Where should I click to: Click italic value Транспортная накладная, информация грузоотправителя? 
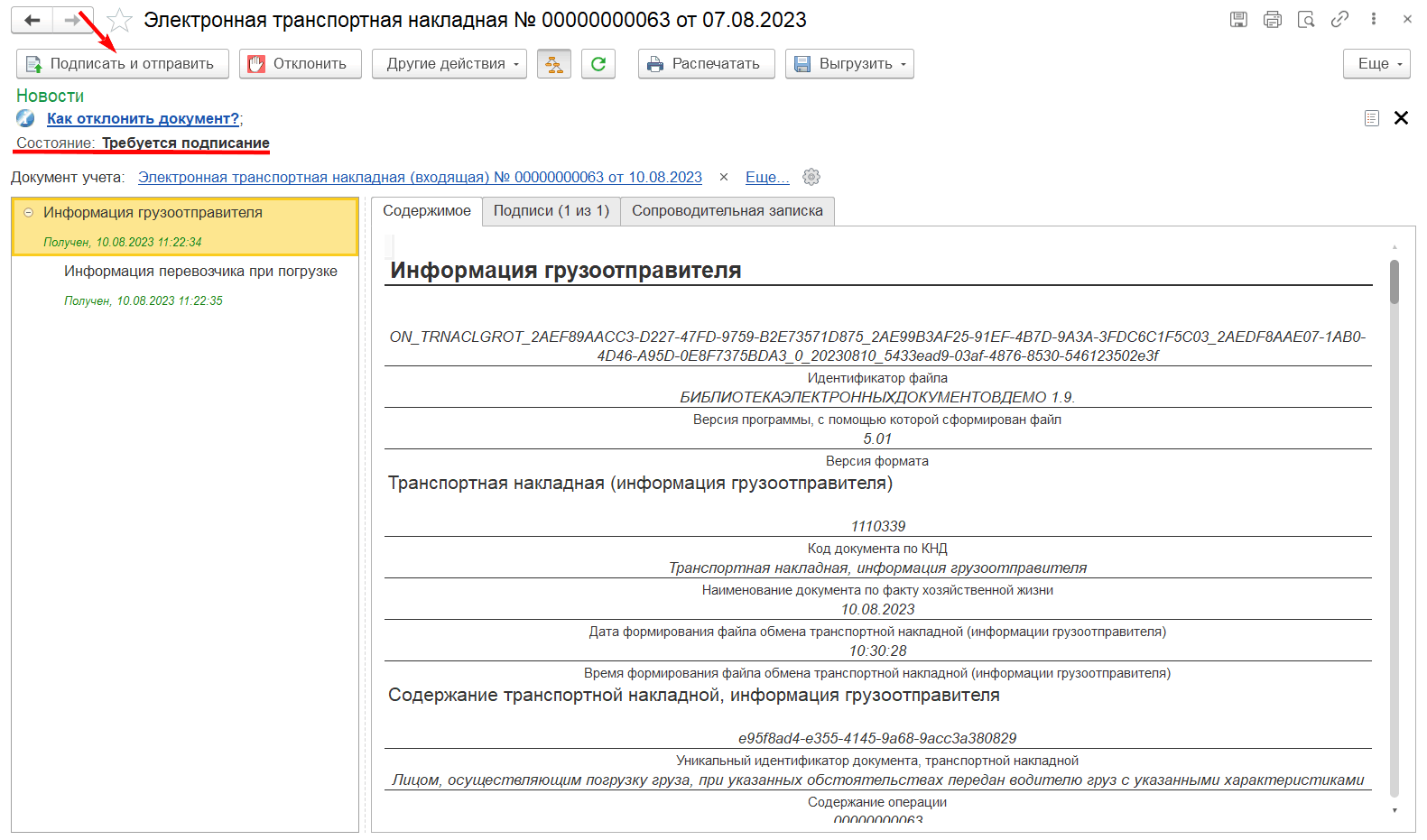[x=878, y=568]
